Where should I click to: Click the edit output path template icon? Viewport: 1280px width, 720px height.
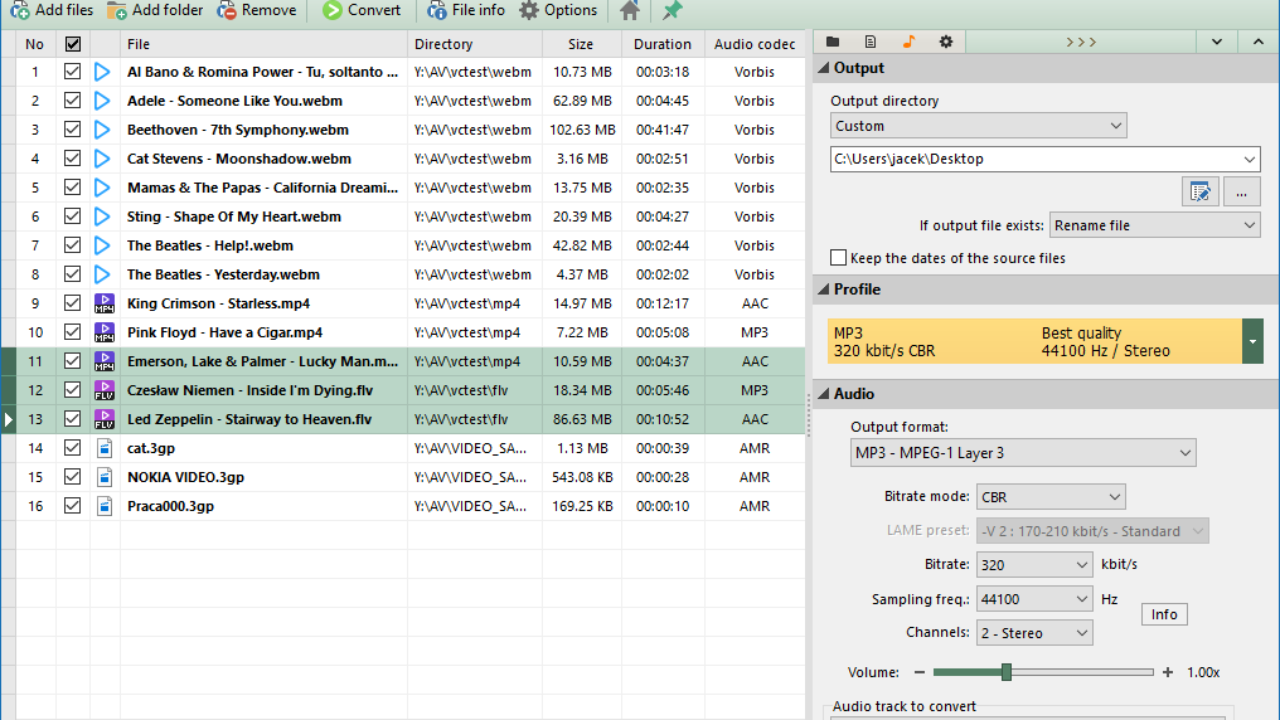[1199, 192]
